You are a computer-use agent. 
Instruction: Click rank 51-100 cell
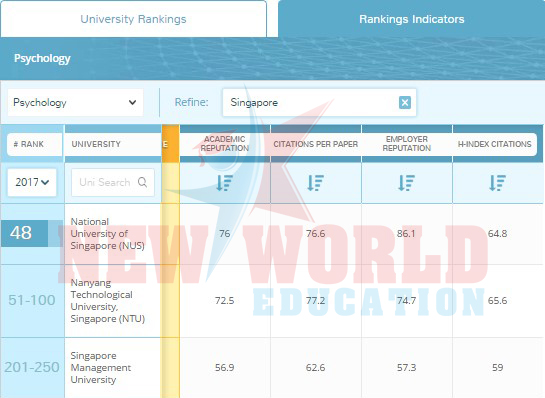32,300
